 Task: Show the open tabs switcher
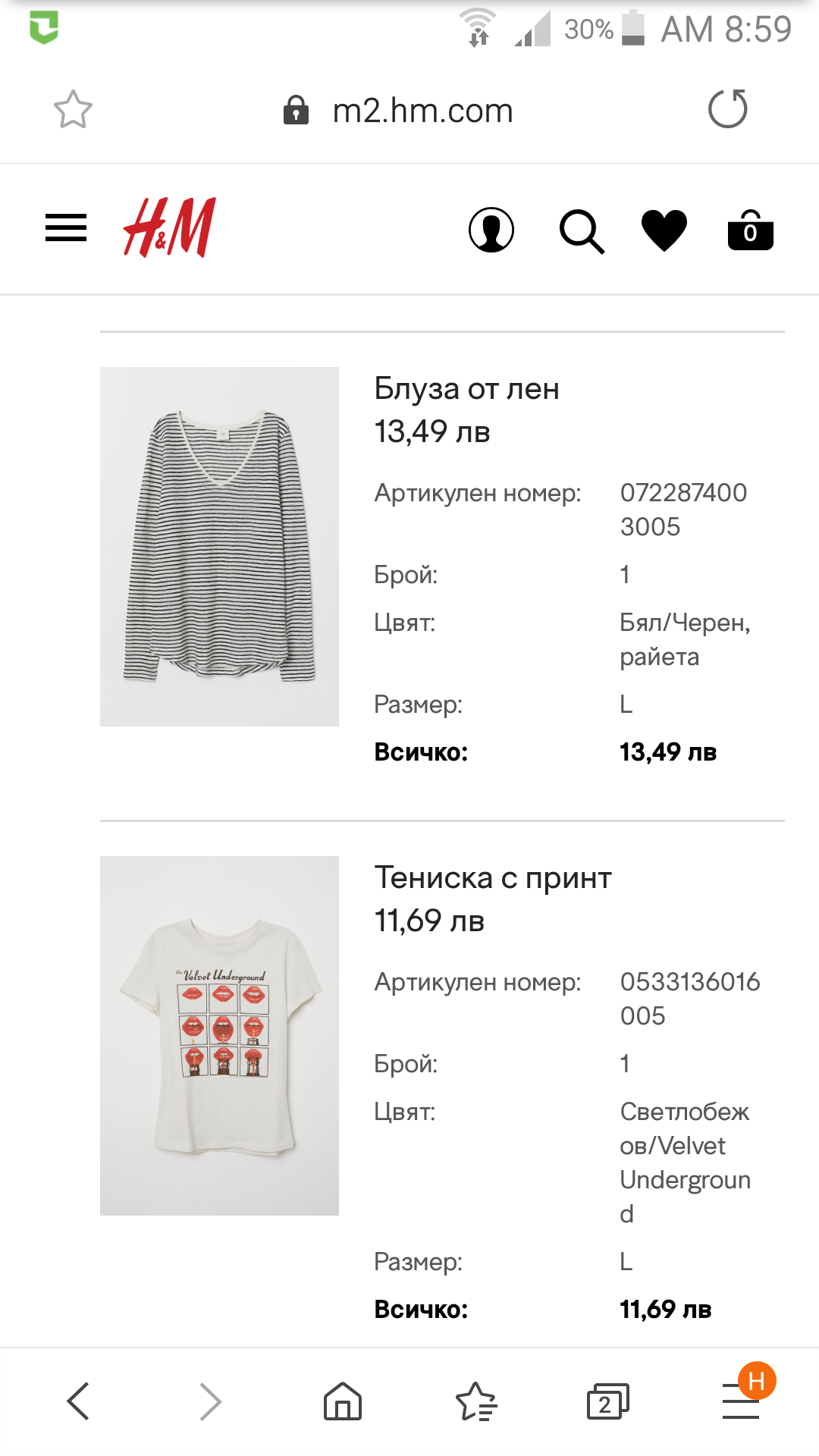(x=607, y=1401)
